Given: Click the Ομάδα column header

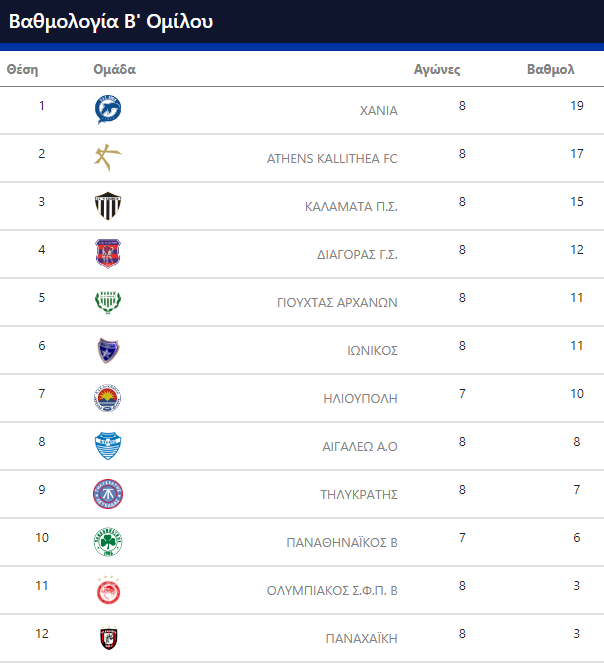Looking at the screenshot, I should (115, 69).
